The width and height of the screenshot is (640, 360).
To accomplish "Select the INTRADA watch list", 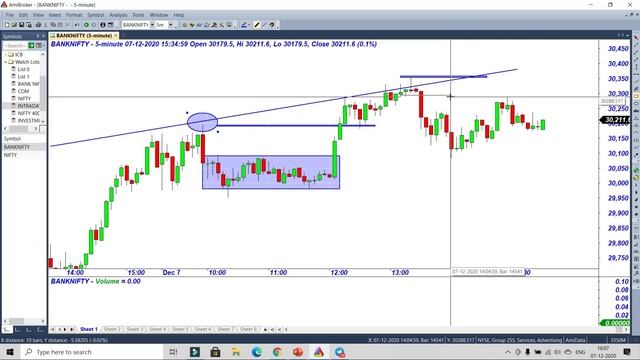I will [28, 106].
